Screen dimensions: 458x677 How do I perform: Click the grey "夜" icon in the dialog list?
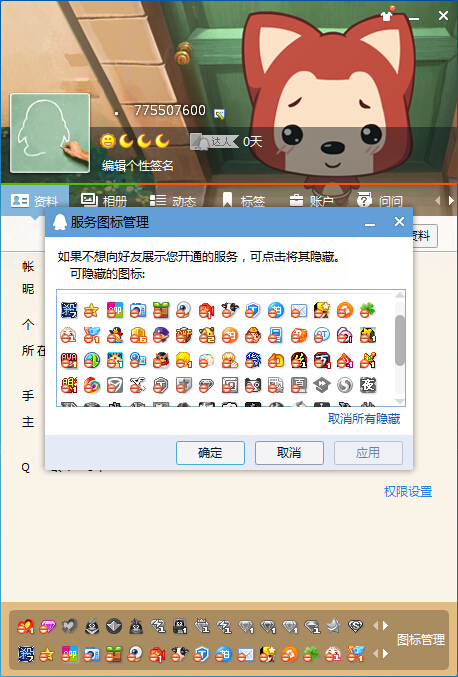point(367,385)
